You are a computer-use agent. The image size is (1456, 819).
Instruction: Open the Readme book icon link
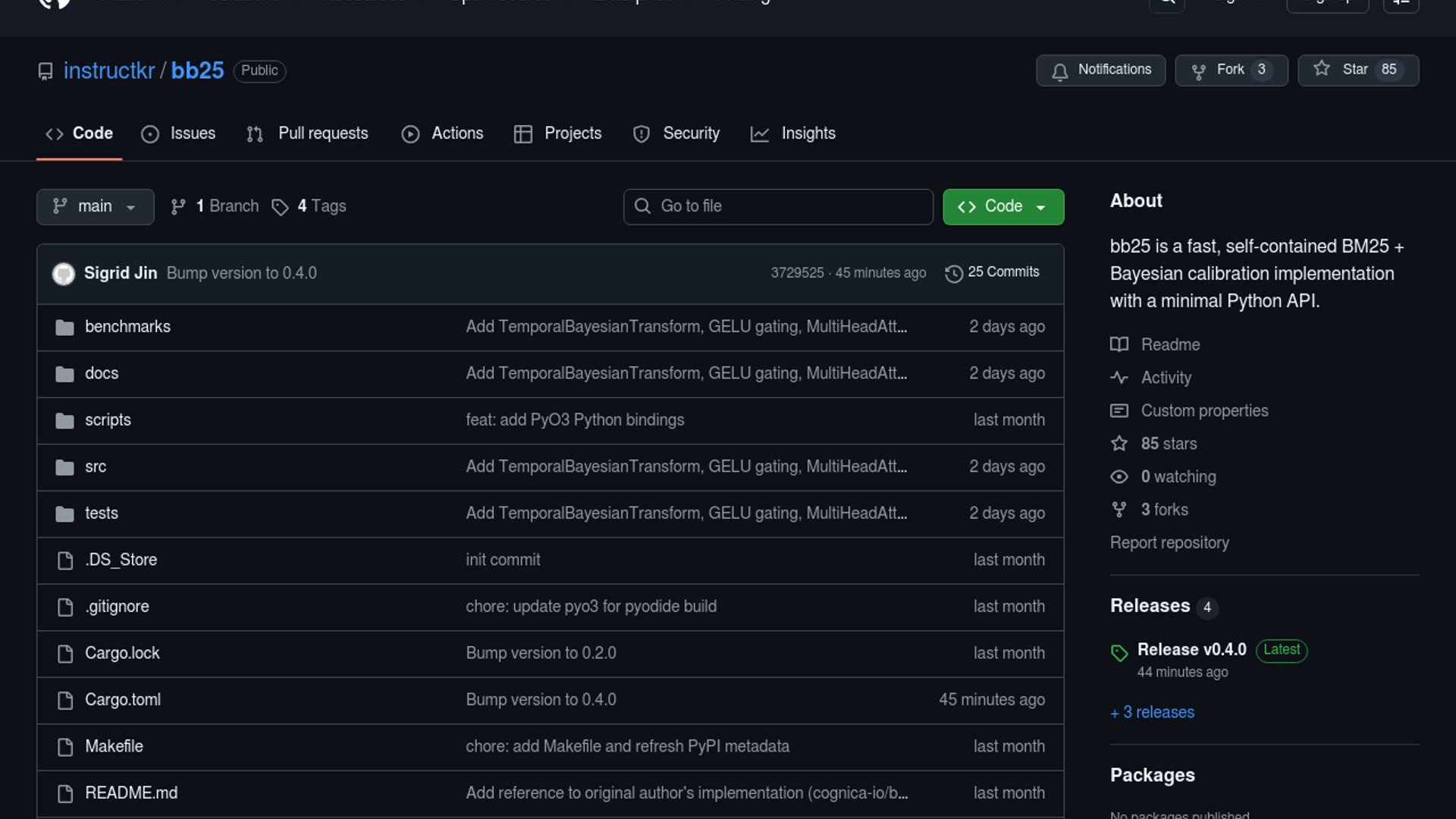click(x=1119, y=345)
